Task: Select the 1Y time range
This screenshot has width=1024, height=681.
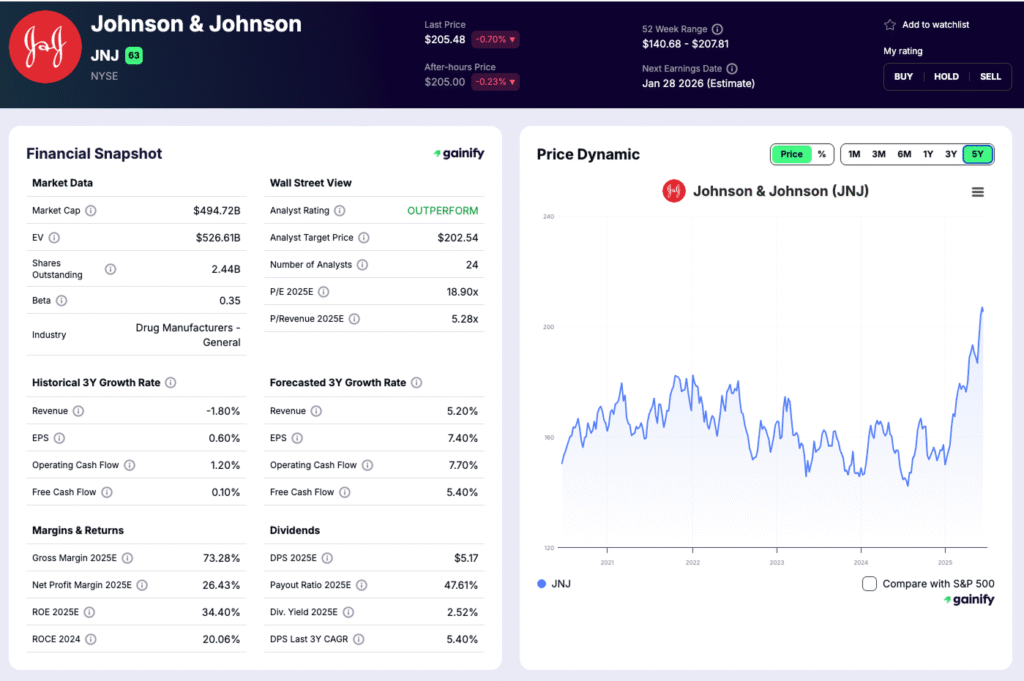Action: pyautogui.click(x=929, y=154)
